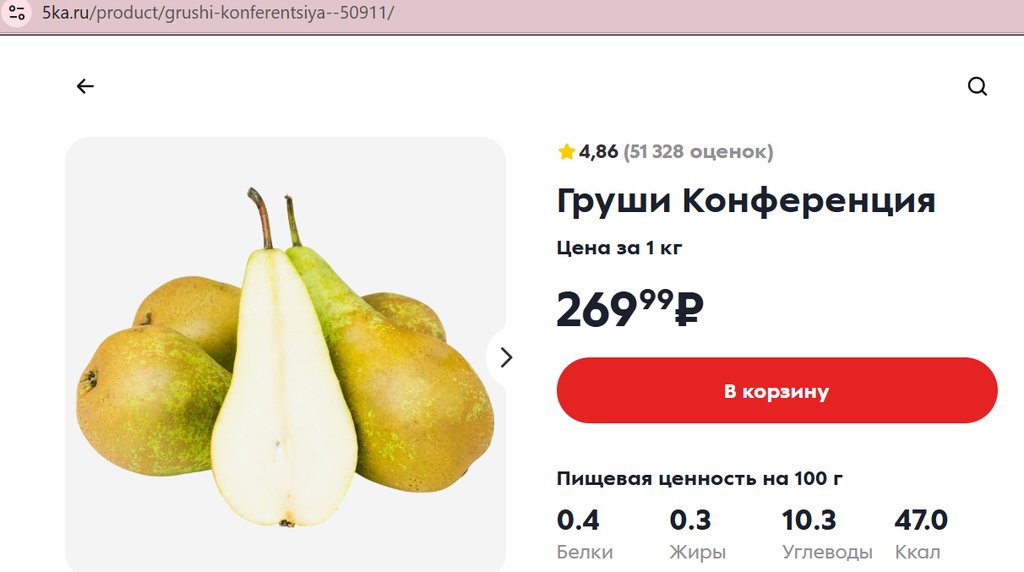Click the site information icon in address bar

tap(16, 12)
